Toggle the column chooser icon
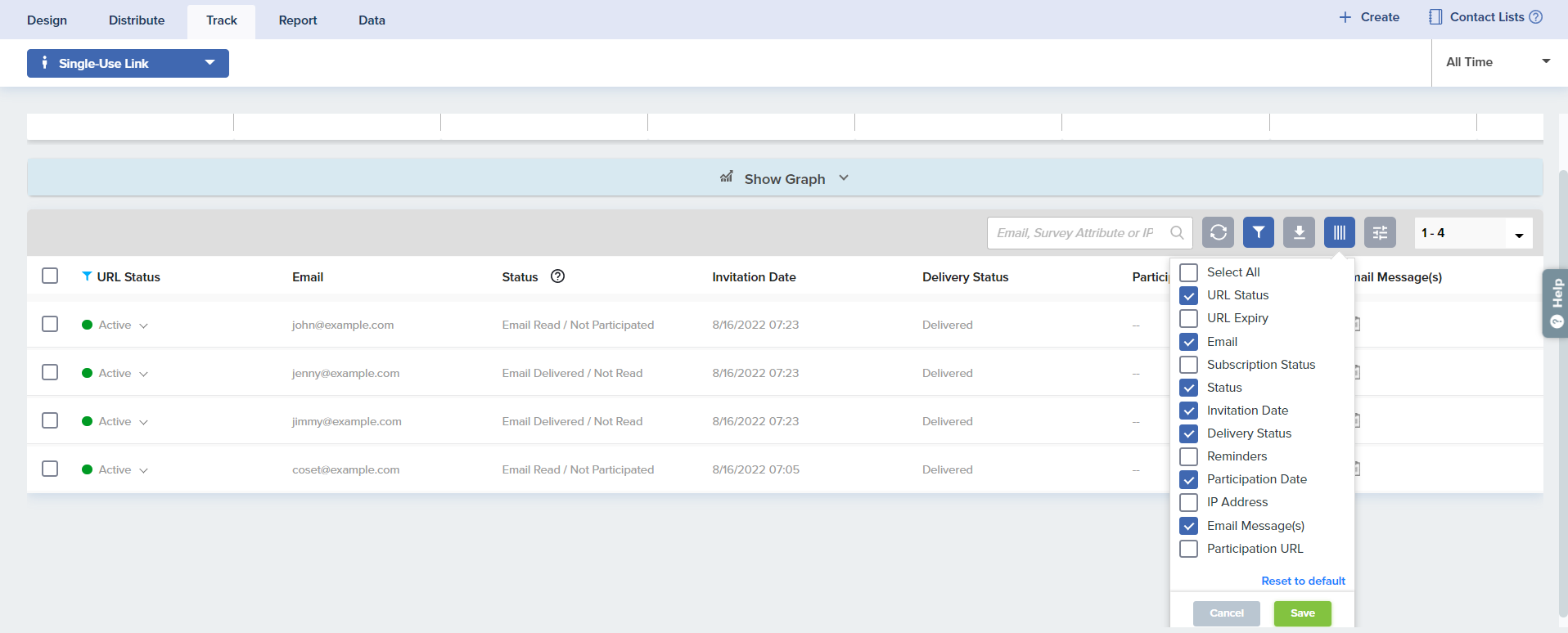 (x=1339, y=233)
